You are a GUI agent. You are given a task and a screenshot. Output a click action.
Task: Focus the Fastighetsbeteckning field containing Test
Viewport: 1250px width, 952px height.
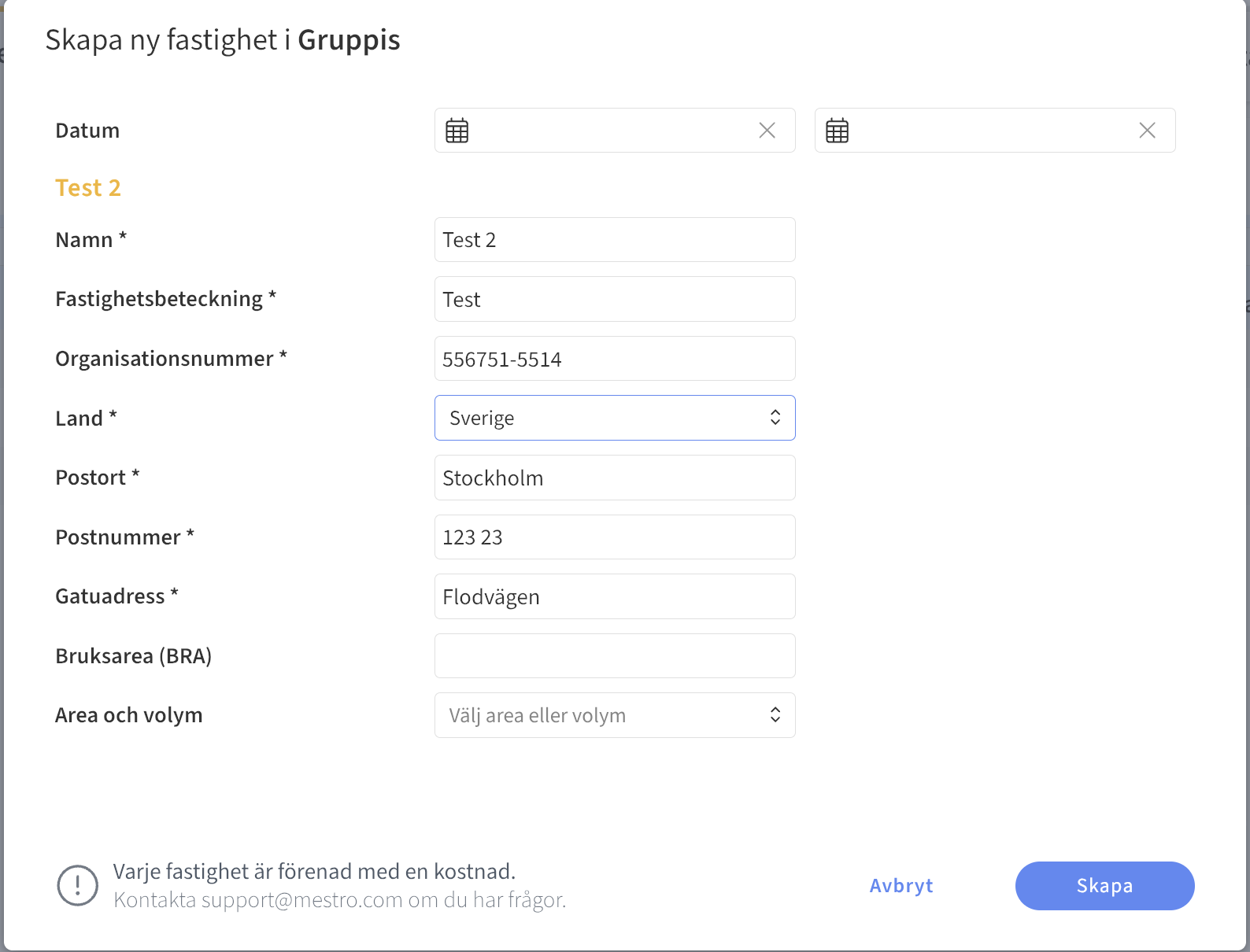tap(615, 299)
